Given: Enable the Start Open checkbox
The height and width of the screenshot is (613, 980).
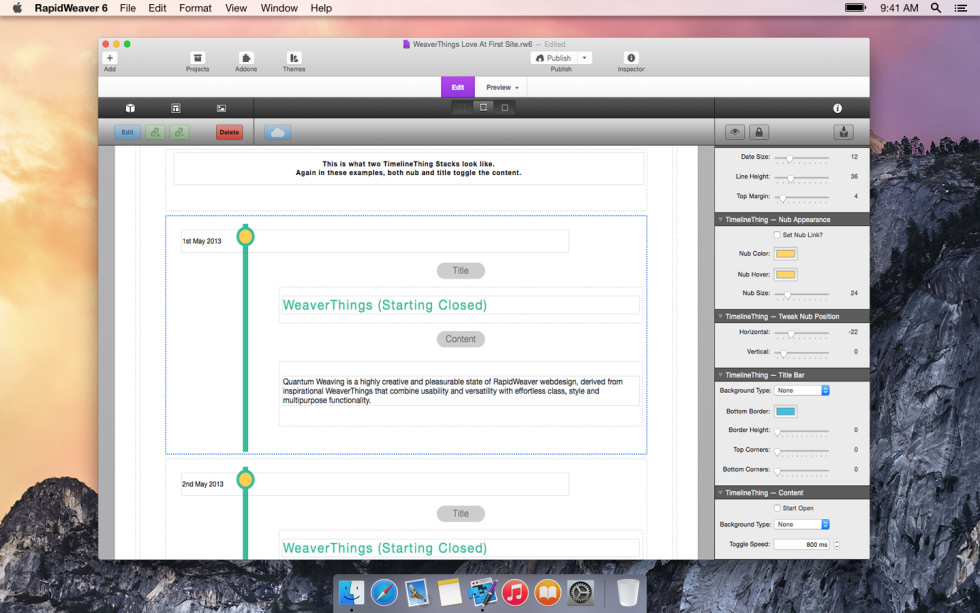Looking at the screenshot, I should pos(777,508).
